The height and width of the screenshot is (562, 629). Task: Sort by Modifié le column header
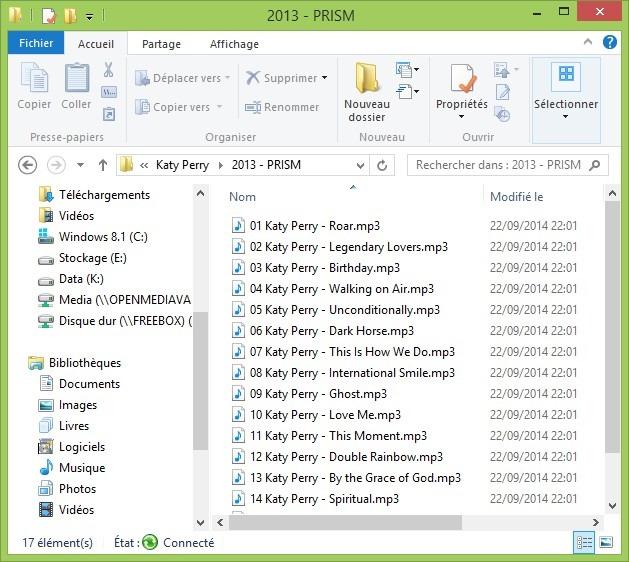pos(517,197)
